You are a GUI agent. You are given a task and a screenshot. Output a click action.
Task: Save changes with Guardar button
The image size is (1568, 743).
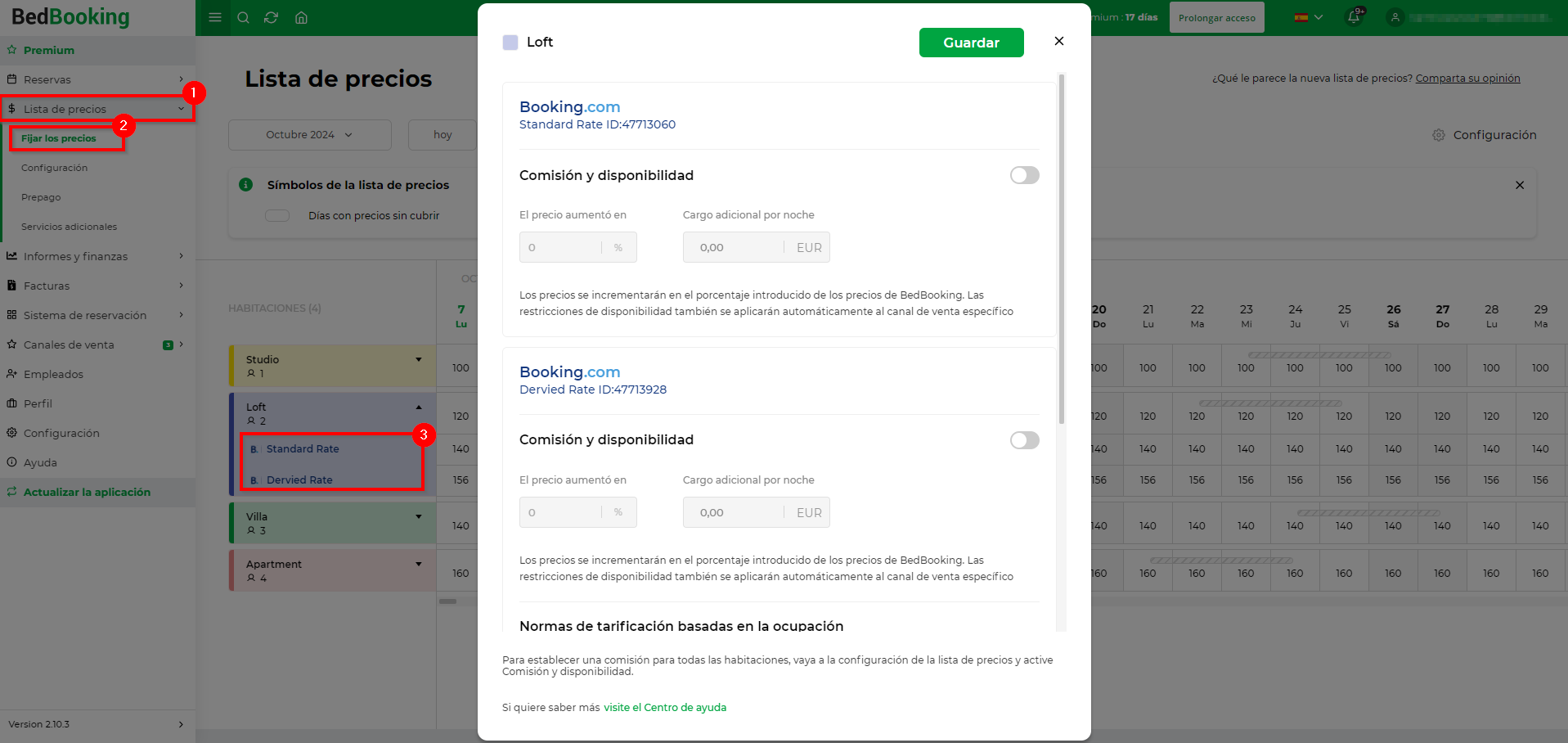pos(971,43)
